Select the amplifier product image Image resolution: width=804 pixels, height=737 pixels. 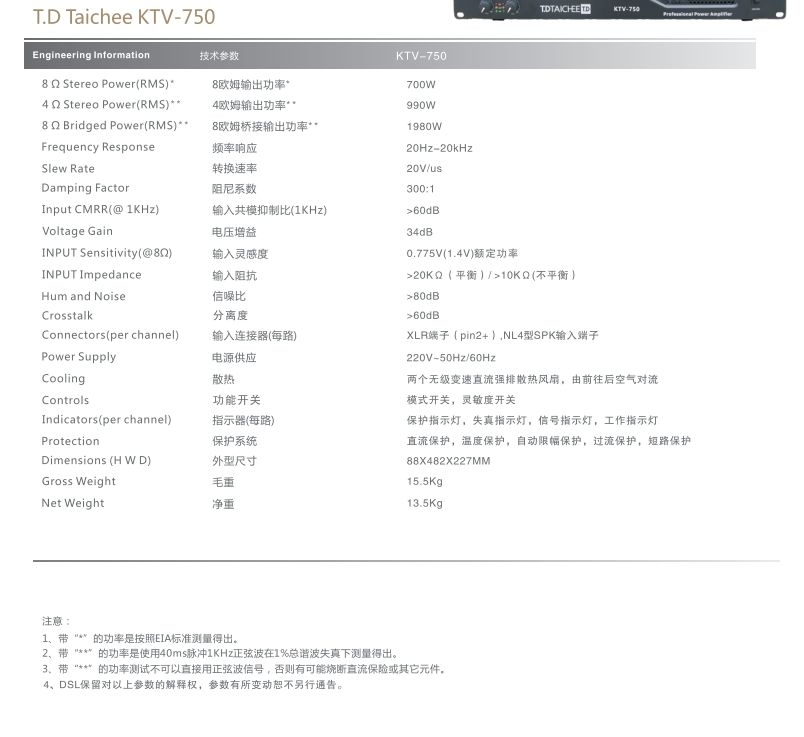[x=620, y=12]
